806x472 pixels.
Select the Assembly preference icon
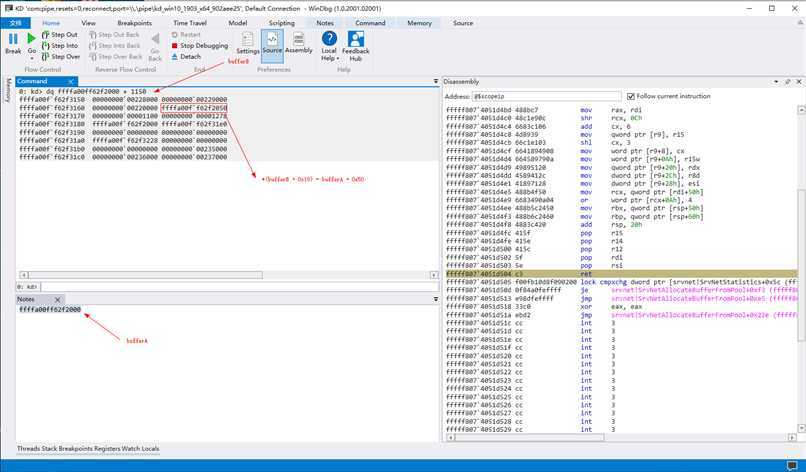tap(299, 39)
